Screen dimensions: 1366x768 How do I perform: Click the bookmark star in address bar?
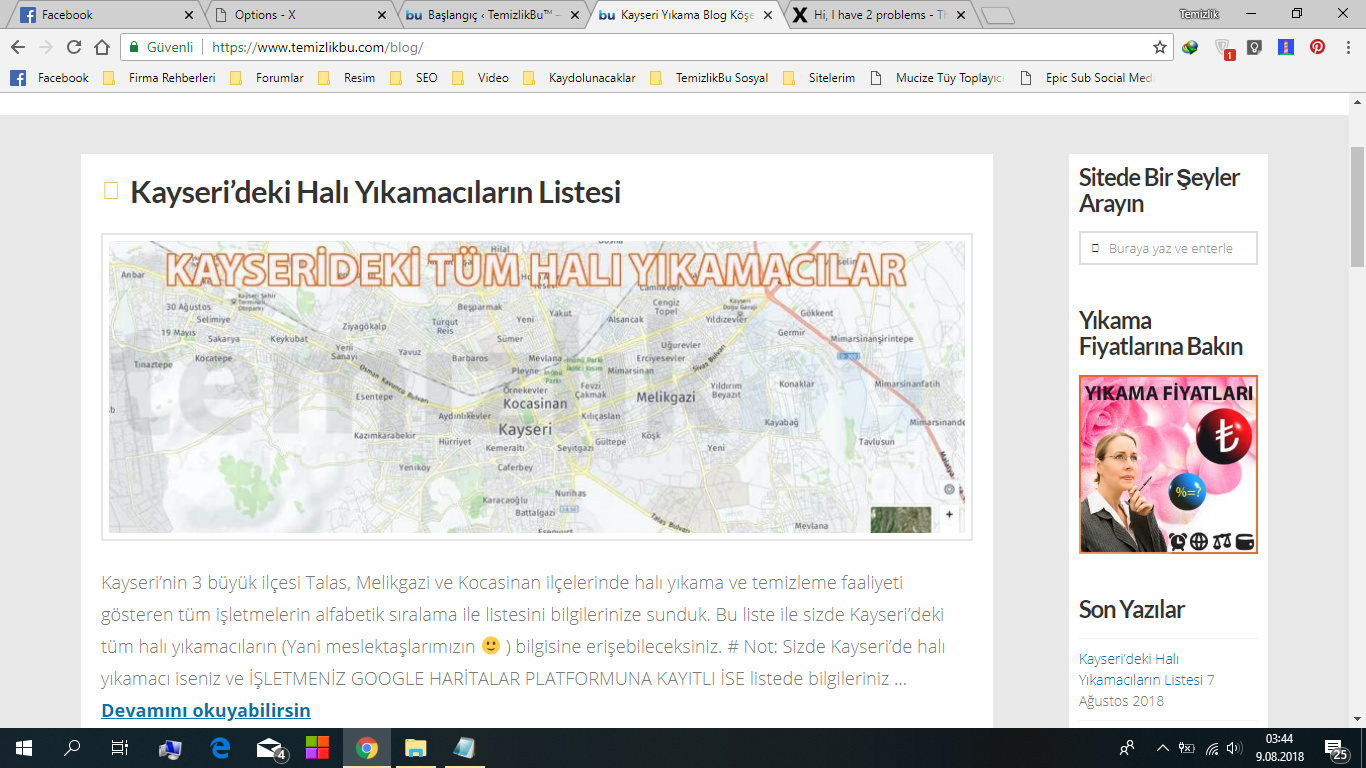pos(1160,47)
